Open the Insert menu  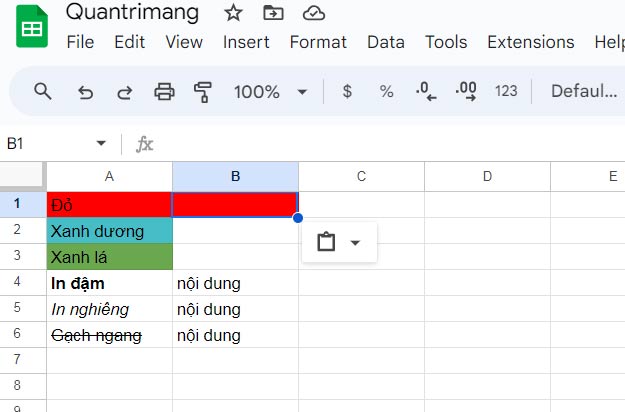point(246,42)
